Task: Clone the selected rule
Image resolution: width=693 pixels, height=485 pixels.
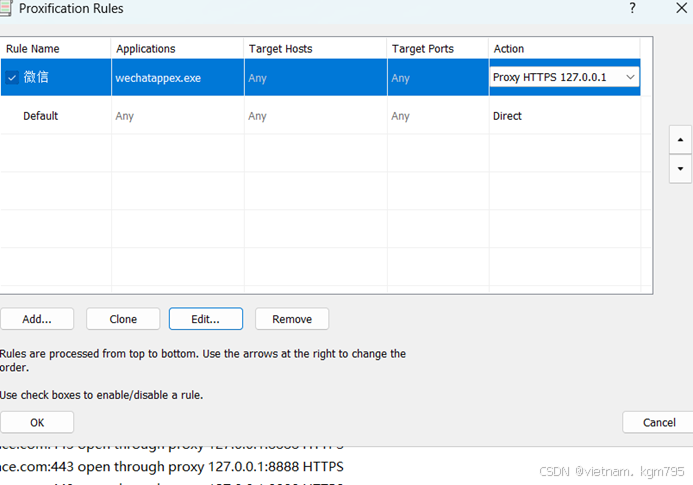Action: pos(123,319)
